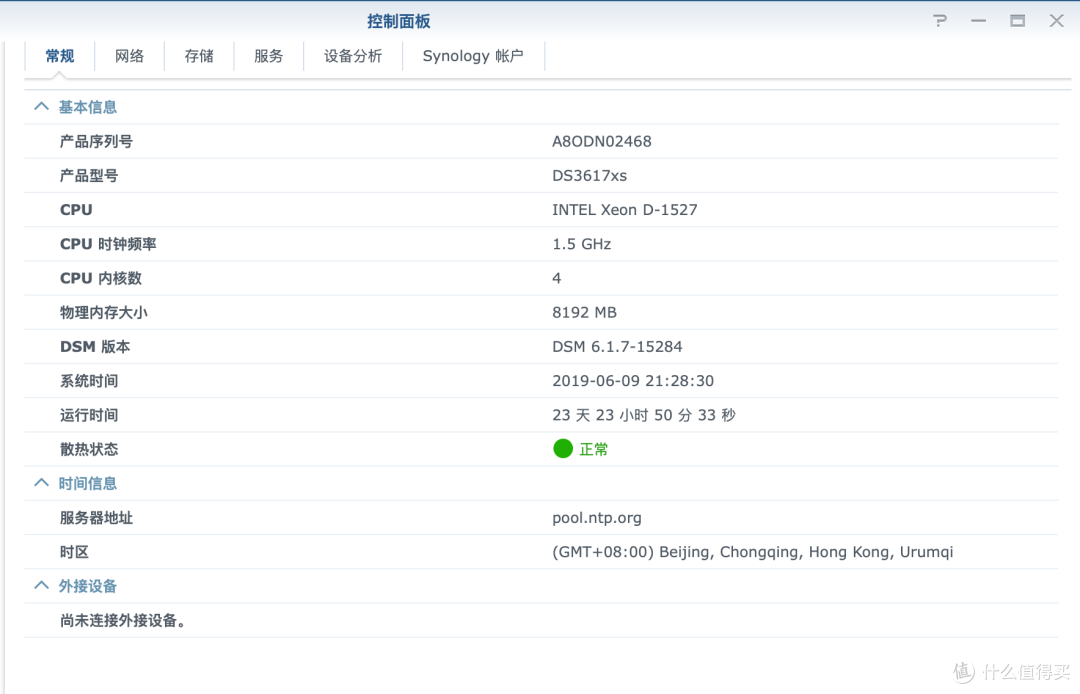Collapse the 外接设备 section chevron

click(41, 586)
